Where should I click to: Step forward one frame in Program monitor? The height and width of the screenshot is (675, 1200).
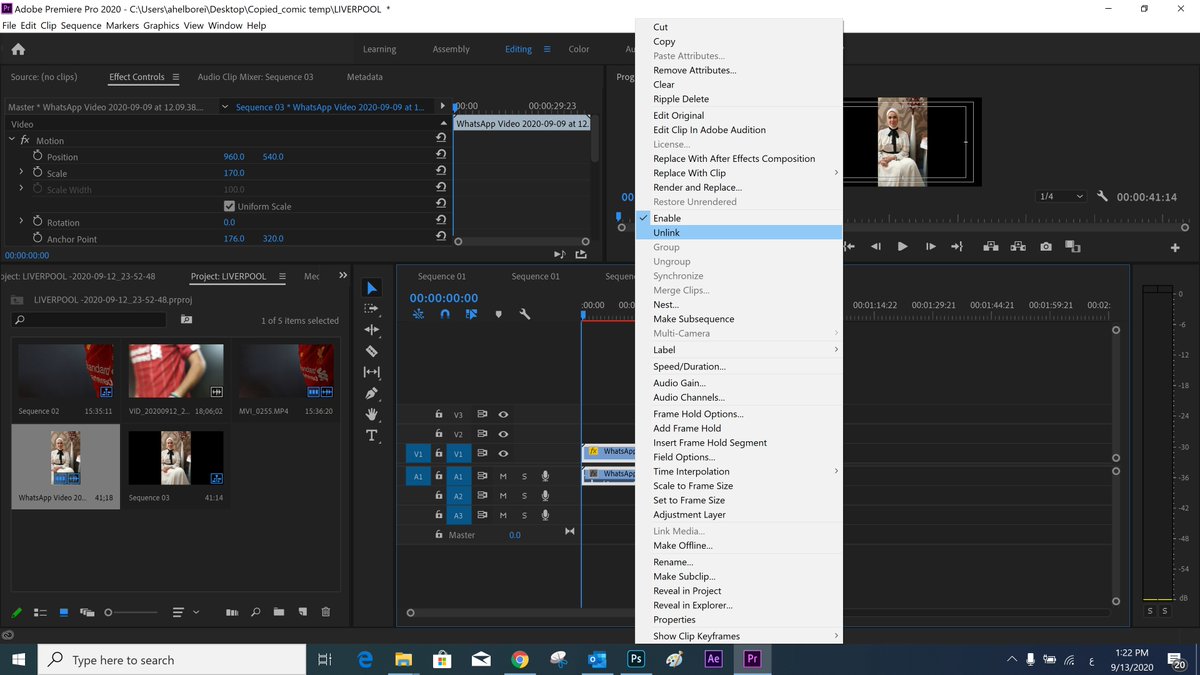point(930,246)
